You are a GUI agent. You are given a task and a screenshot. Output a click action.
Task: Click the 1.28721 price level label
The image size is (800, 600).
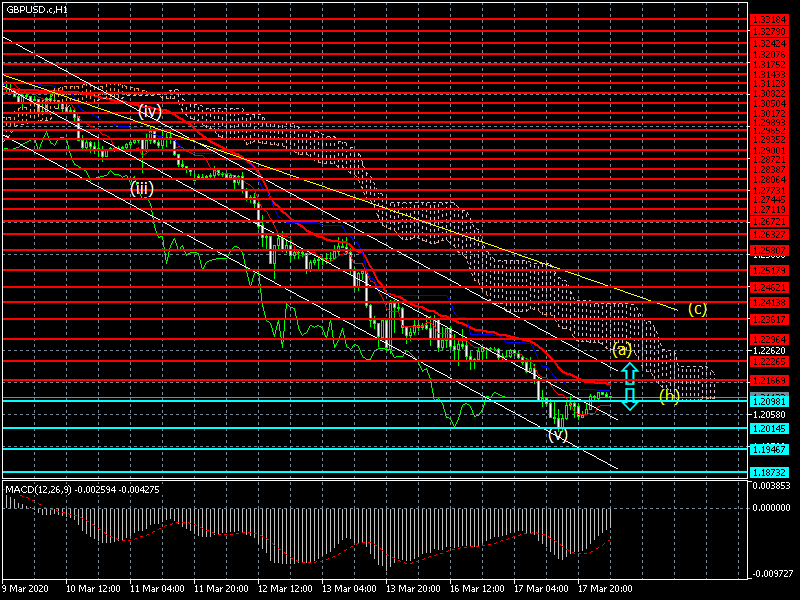tap(769, 160)
